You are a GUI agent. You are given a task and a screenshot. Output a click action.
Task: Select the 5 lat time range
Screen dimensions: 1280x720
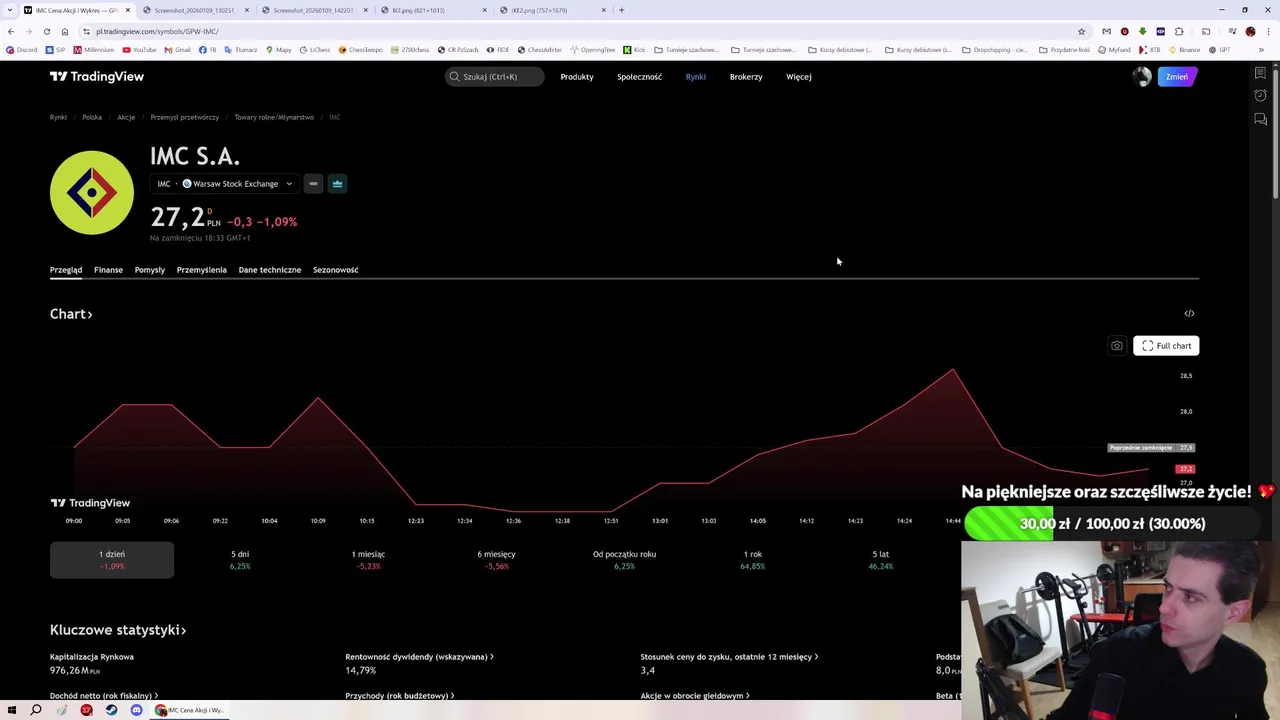[881, 560]
